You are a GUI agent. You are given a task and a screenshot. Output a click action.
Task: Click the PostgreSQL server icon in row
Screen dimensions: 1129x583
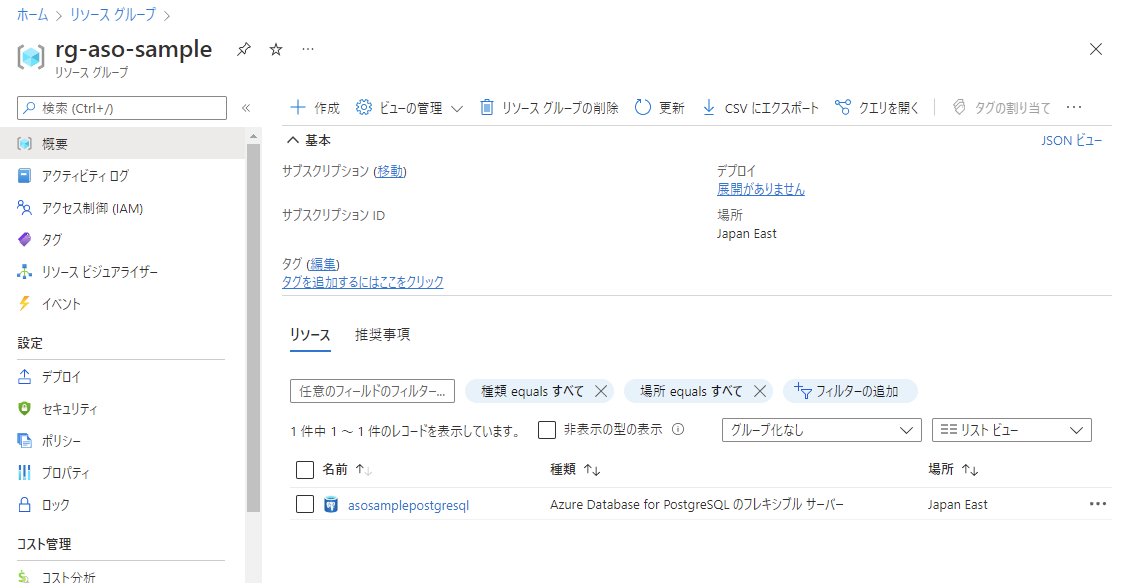(331, 505)
